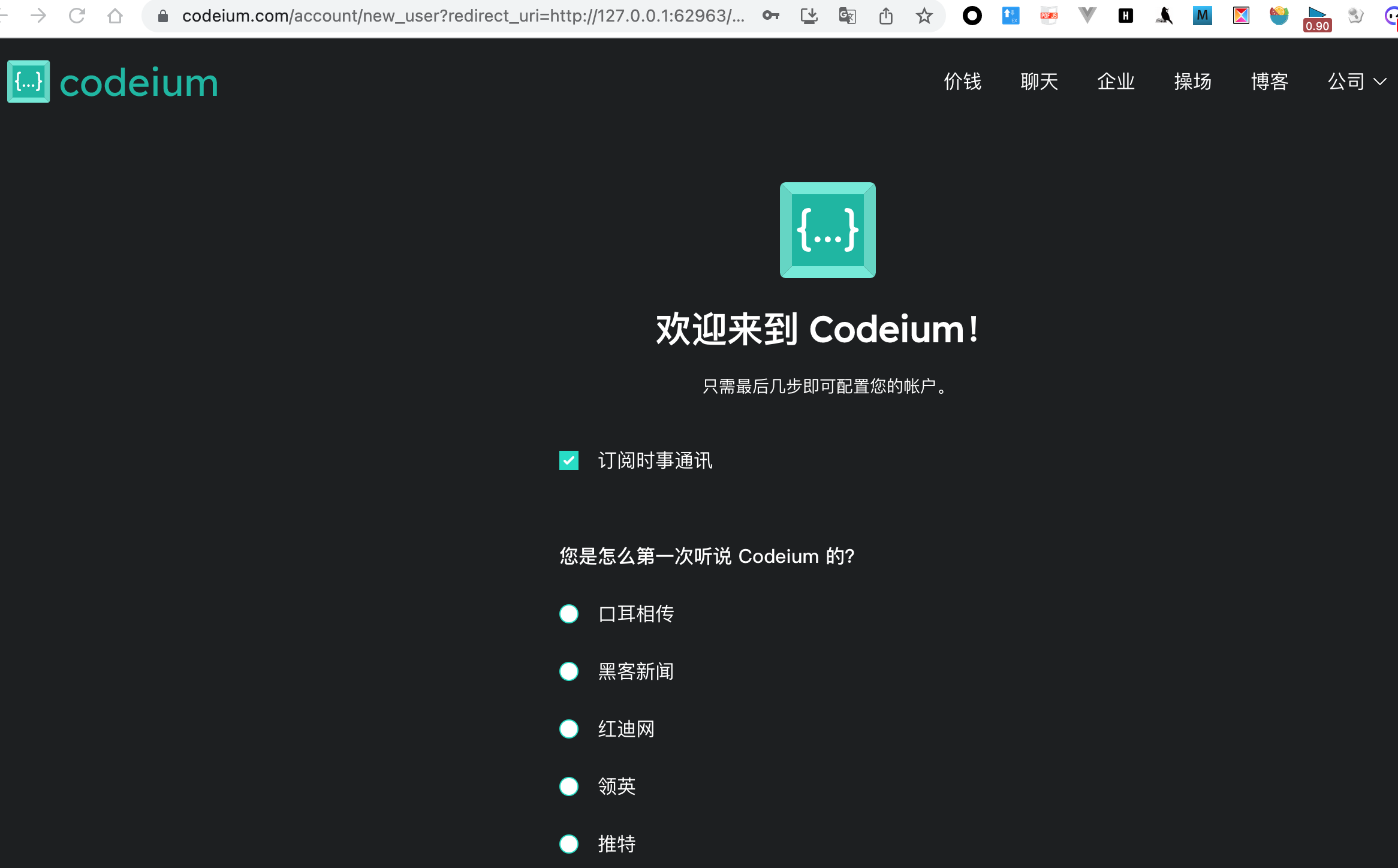Select the 推特 radio option
The width and height of the screenshot is (1398, 868).
click(569, 844)
